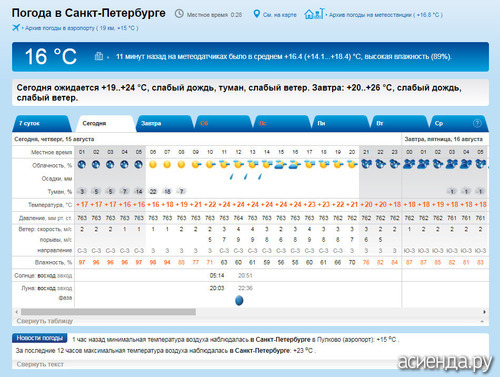Image resolution: width=500 pixels, height=377 pixels.
Task: Click the moon phase icon
Action: [x=239, y=300]
